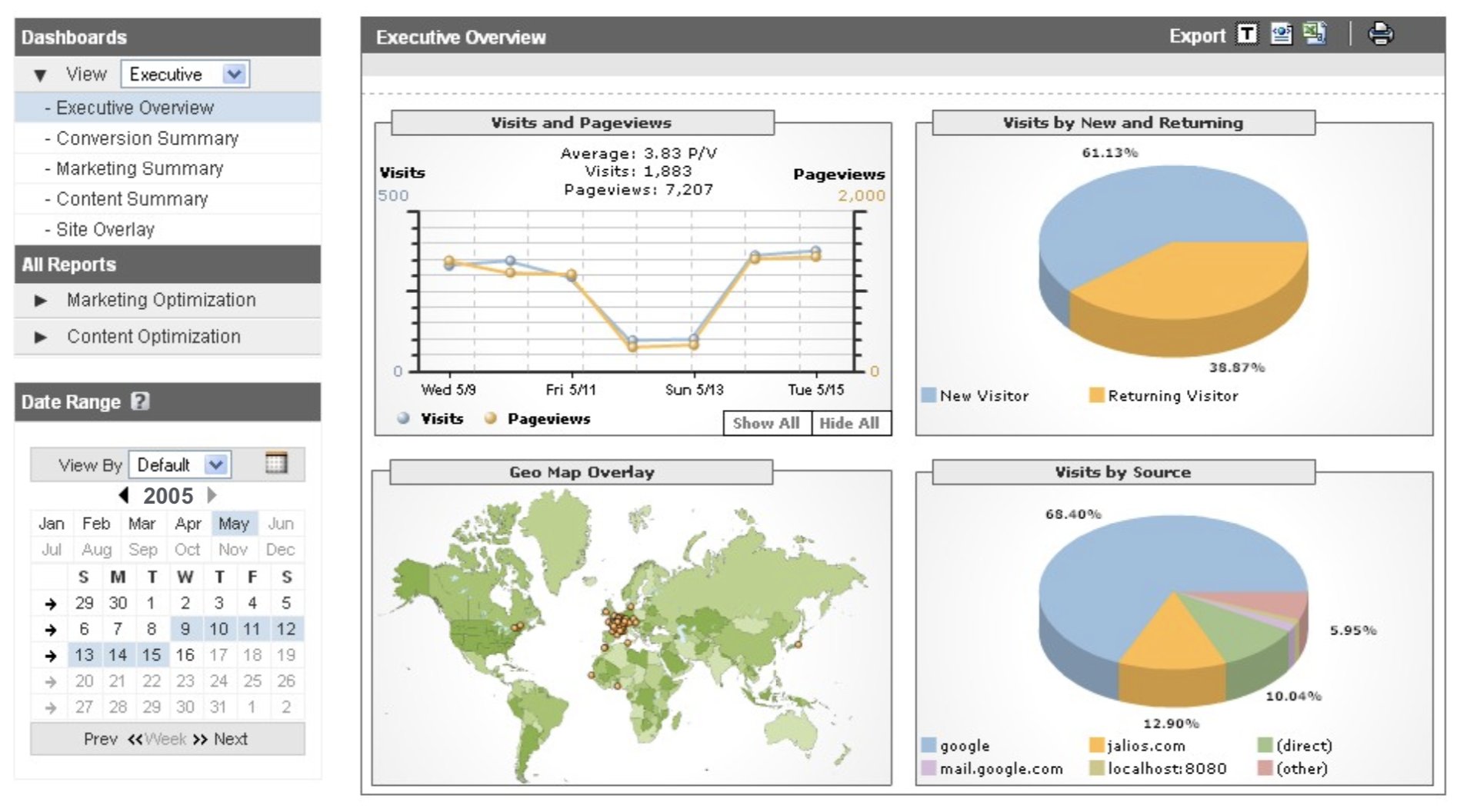Go to previous year arrow

[x=124, y=494]
